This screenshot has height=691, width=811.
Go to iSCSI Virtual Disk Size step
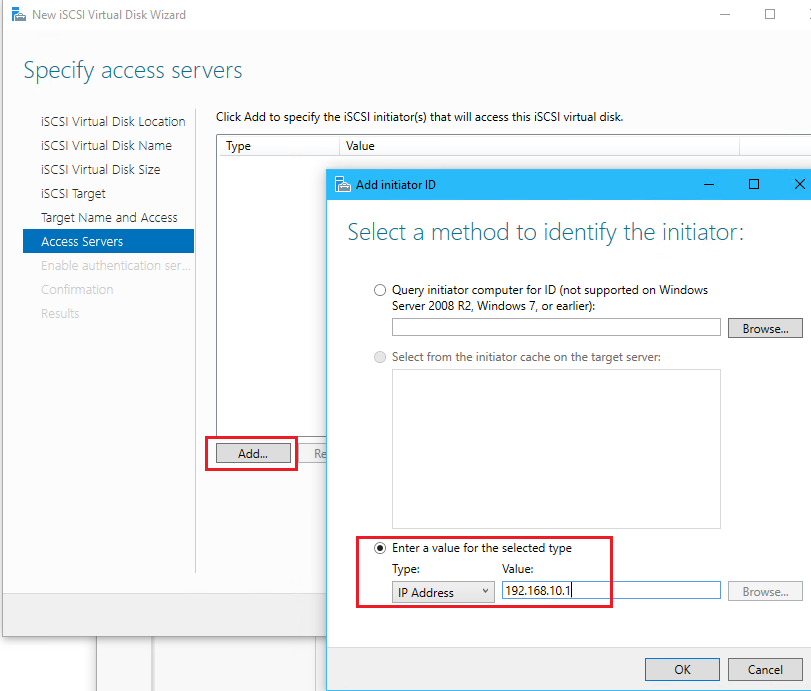pyautogui.click(x=100, y=170)
